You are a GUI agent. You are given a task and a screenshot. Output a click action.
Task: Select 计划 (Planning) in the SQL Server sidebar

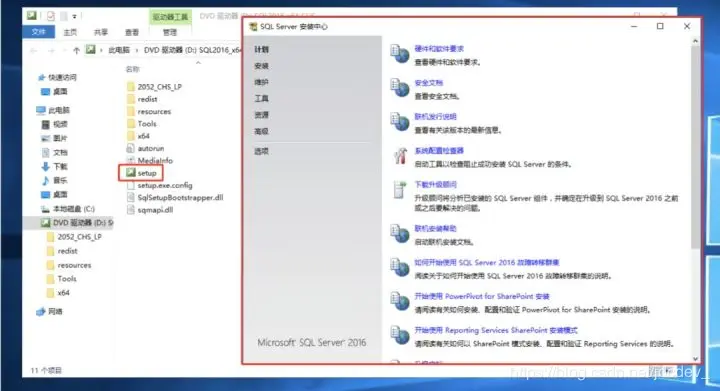[261, 49]
